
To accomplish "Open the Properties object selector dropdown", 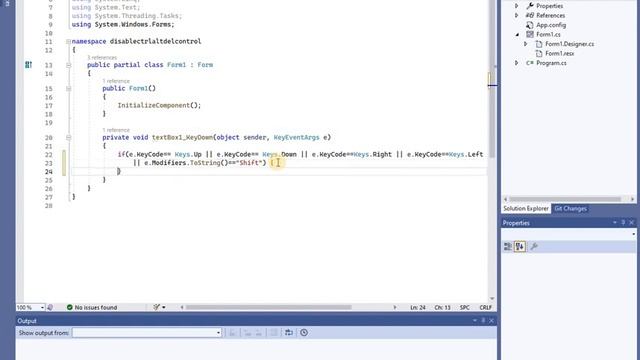I will click(633, 234).
